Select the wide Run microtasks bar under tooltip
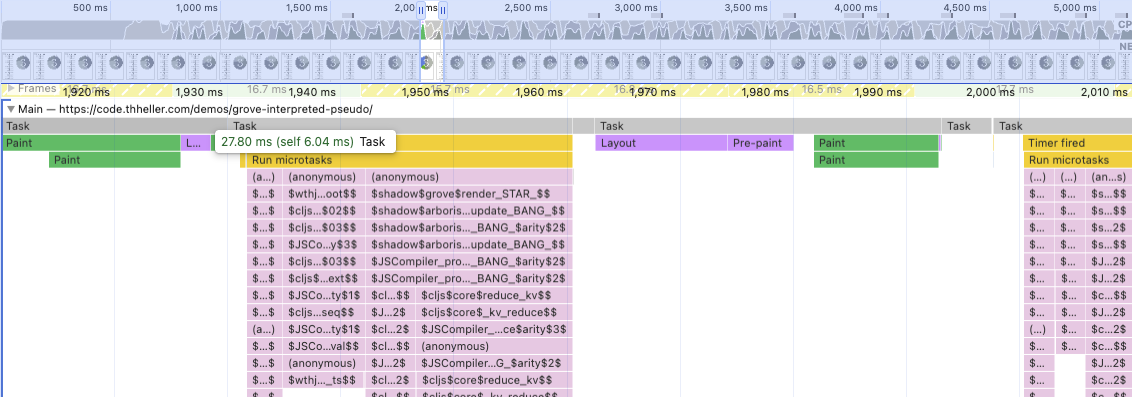The image size is (1132, 397). (x=409, y=160)
